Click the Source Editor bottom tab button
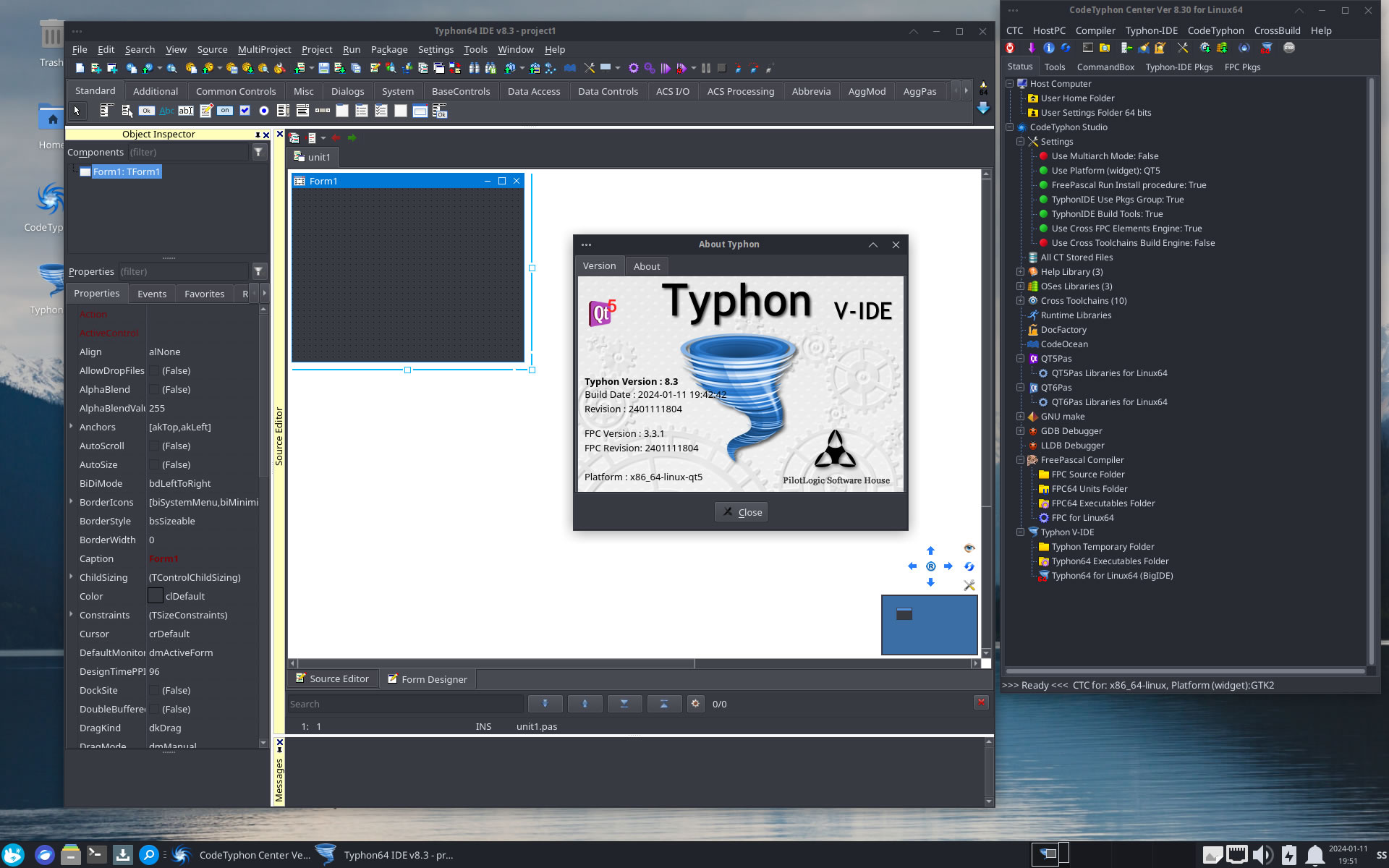The width and height of the screenshot is (1389, 868). click(x=332, y=678)
